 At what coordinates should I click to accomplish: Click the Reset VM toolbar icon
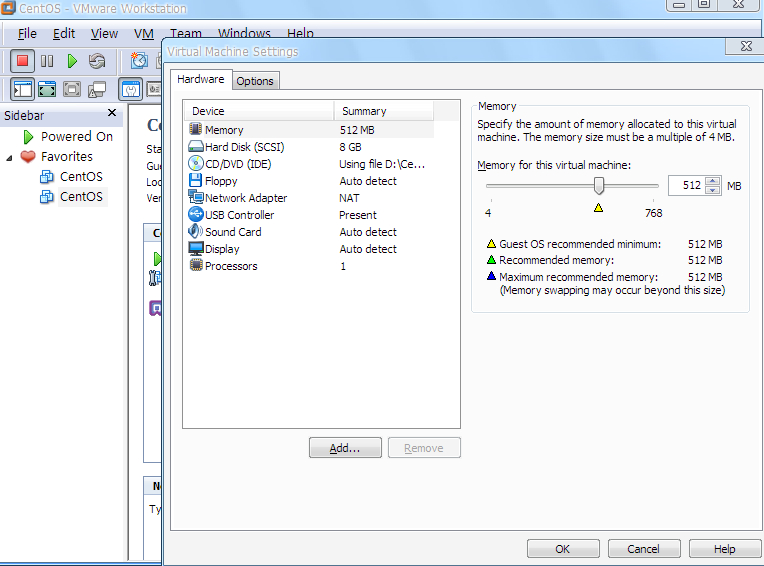tap(97, 61)
